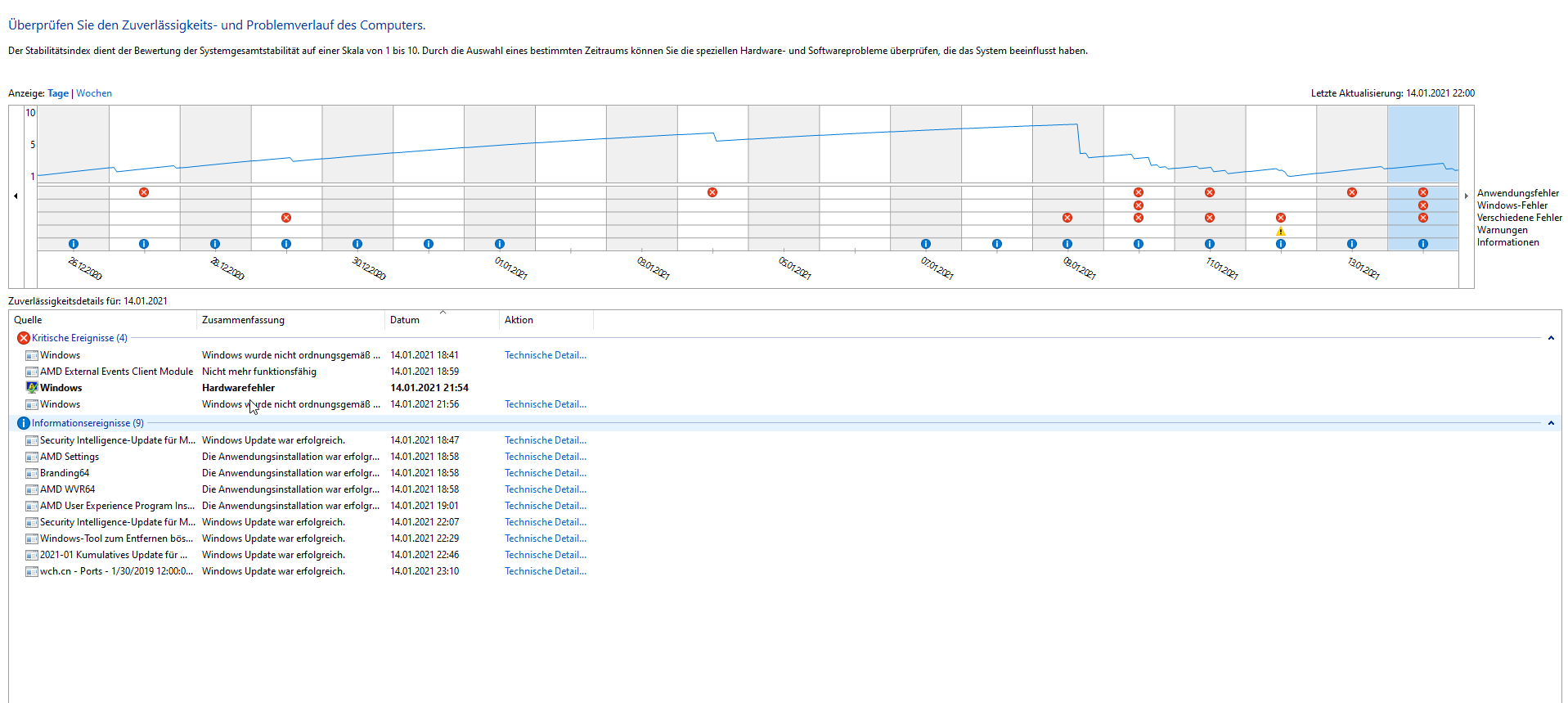The height and width of the screenshot is (703, 1568).
Task: Click Windows-Fehler icon in highlighted 14.01.2021 column
Action: pyautogui.click(x=1423, y=205)
